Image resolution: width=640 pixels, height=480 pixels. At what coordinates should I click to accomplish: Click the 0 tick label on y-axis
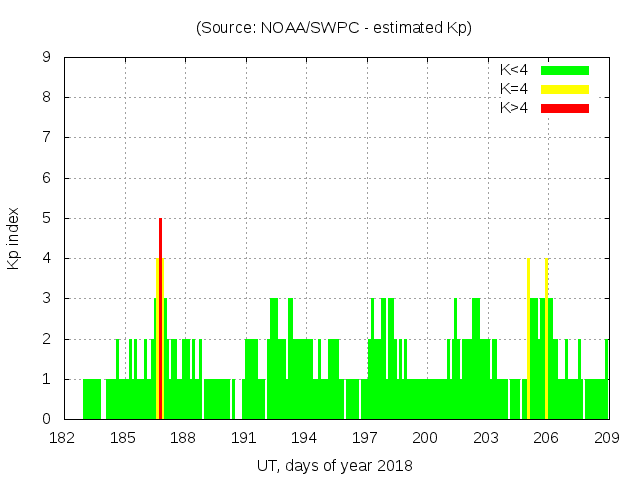click(46, 419)
